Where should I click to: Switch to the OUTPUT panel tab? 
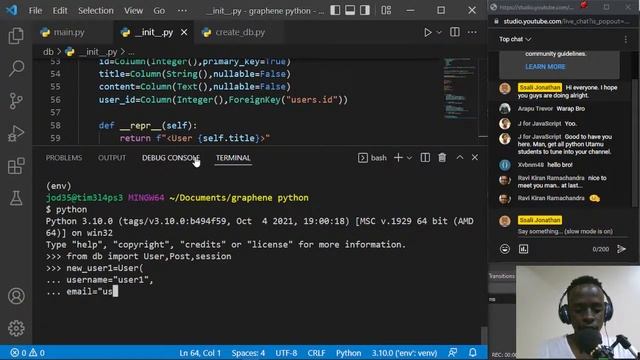(112, 158)
